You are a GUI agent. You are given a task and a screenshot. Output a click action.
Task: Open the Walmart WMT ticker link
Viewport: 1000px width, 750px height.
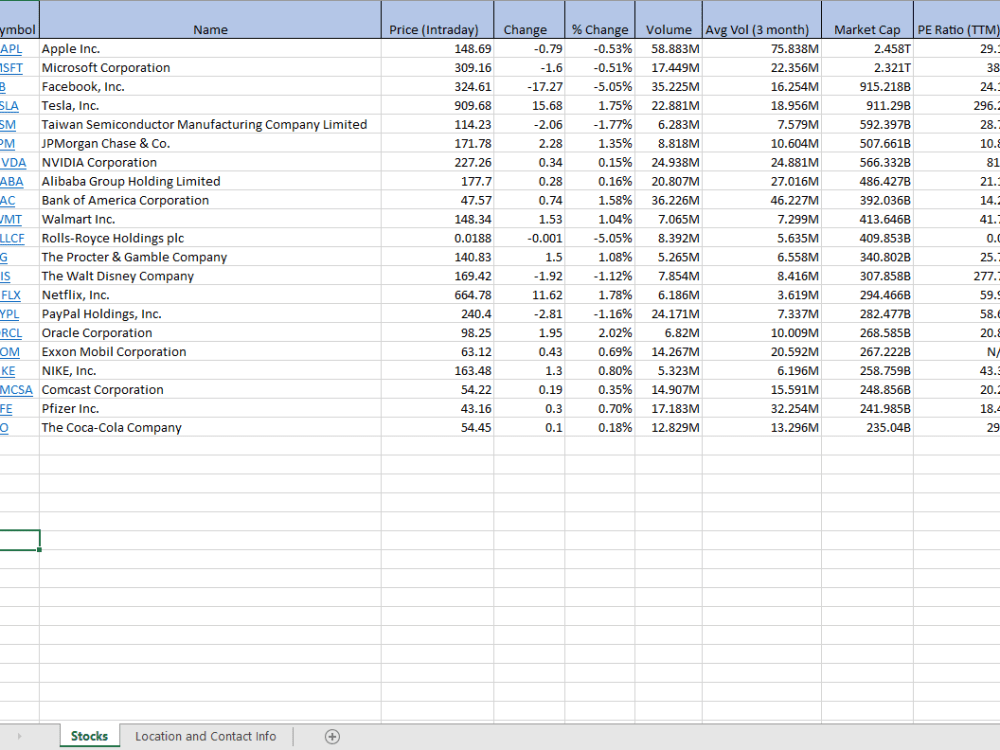(x=11, y=219)
